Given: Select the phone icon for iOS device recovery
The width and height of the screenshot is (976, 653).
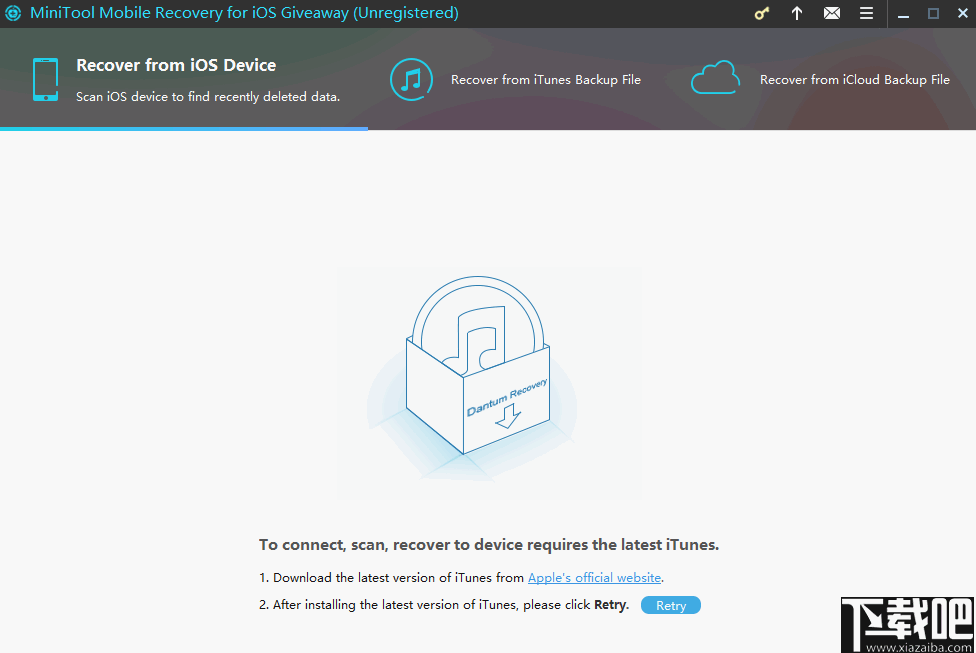Looking at the screenshot, I should click(45, 78).
